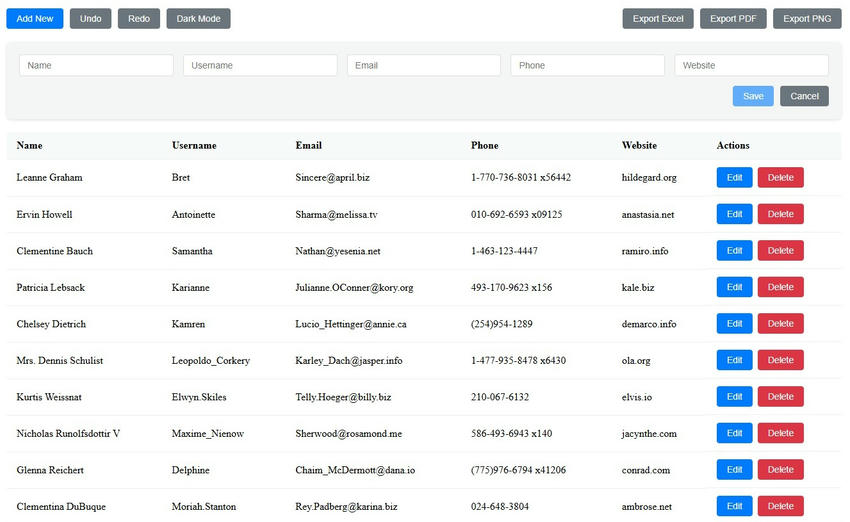850x522 pixels.
Task: Cancel the entry form
Action: tap(804, 96)
